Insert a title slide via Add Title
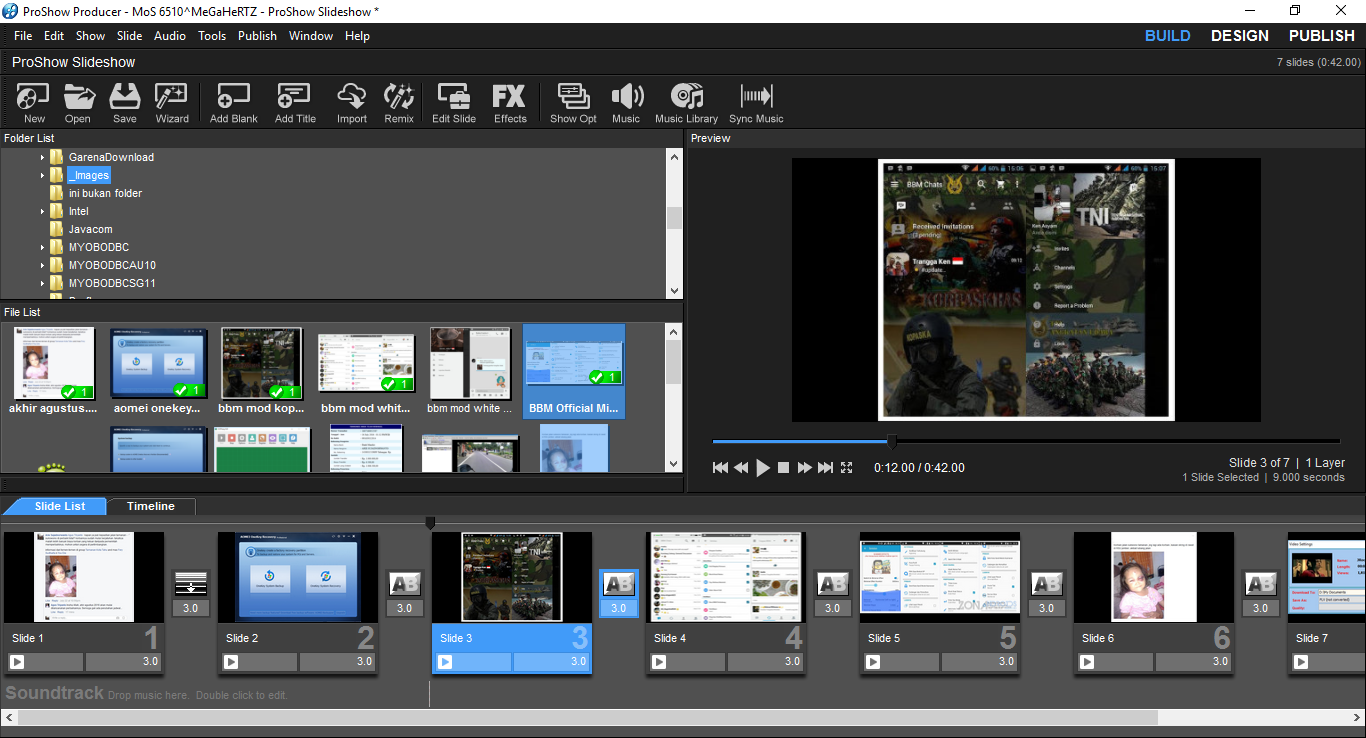This screenshot has height=738, width=1366. 295,103
